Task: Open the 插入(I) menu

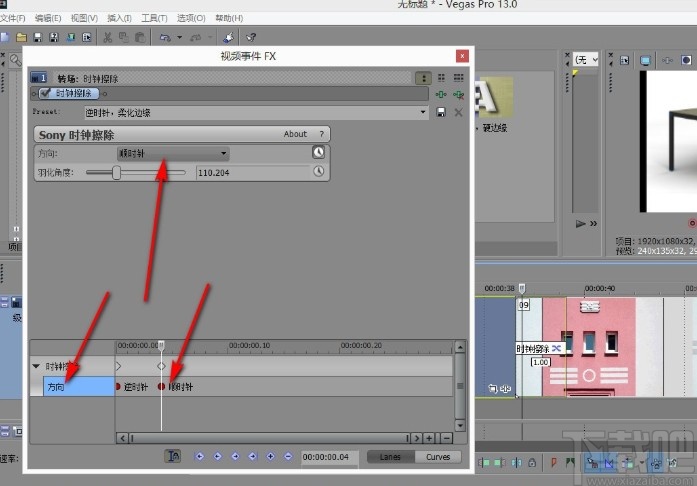Action: coord(119,18)
